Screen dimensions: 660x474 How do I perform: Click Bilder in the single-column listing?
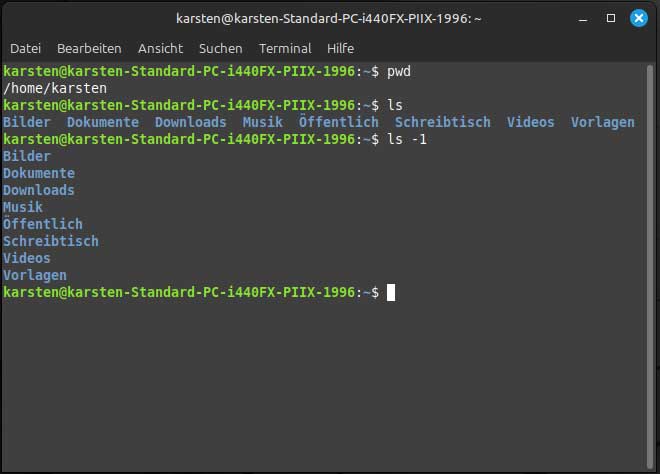pos(27,156)
